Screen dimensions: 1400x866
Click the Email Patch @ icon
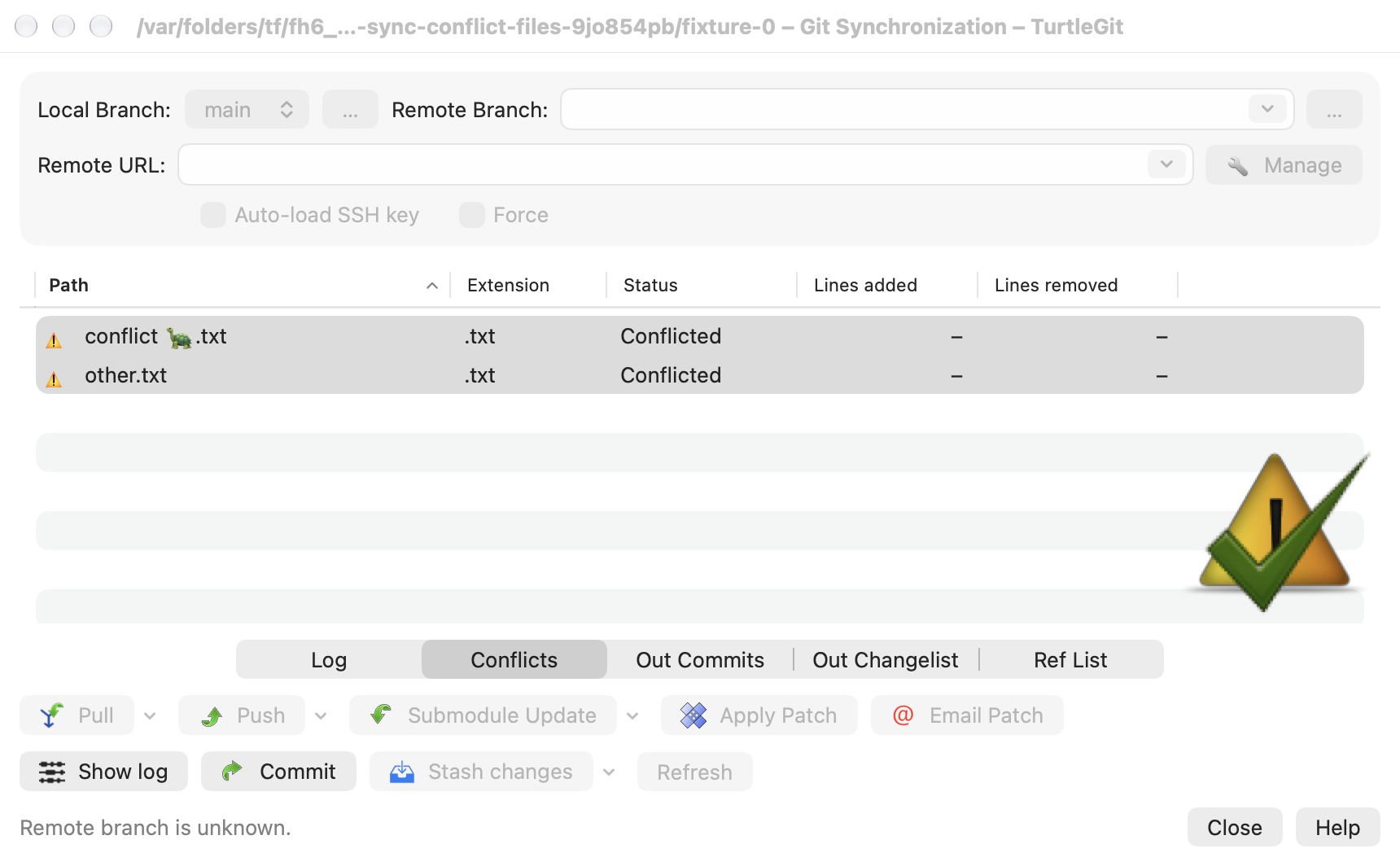point(903,715)
